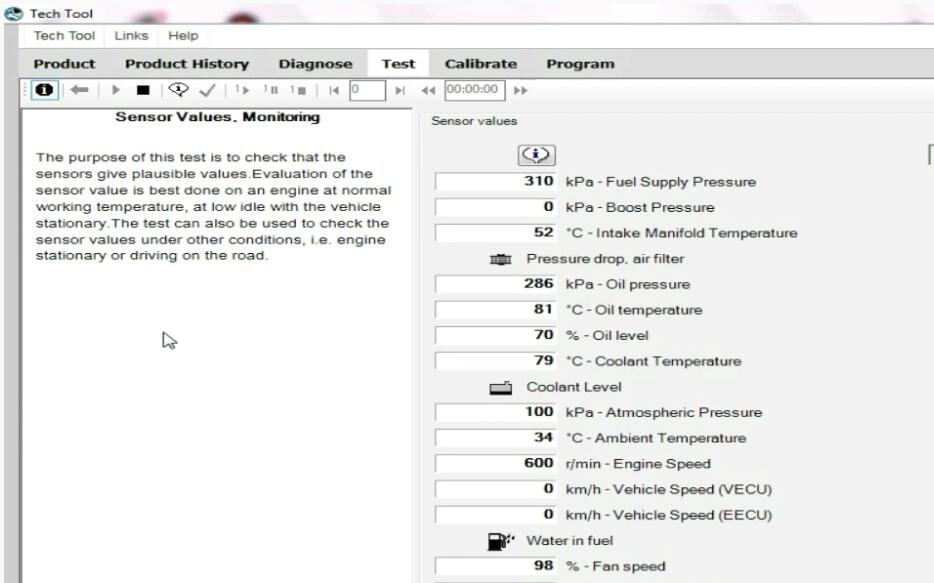
Task: Click the '°C - Intake Manifold Temperature' label
Action: point(681,233)
